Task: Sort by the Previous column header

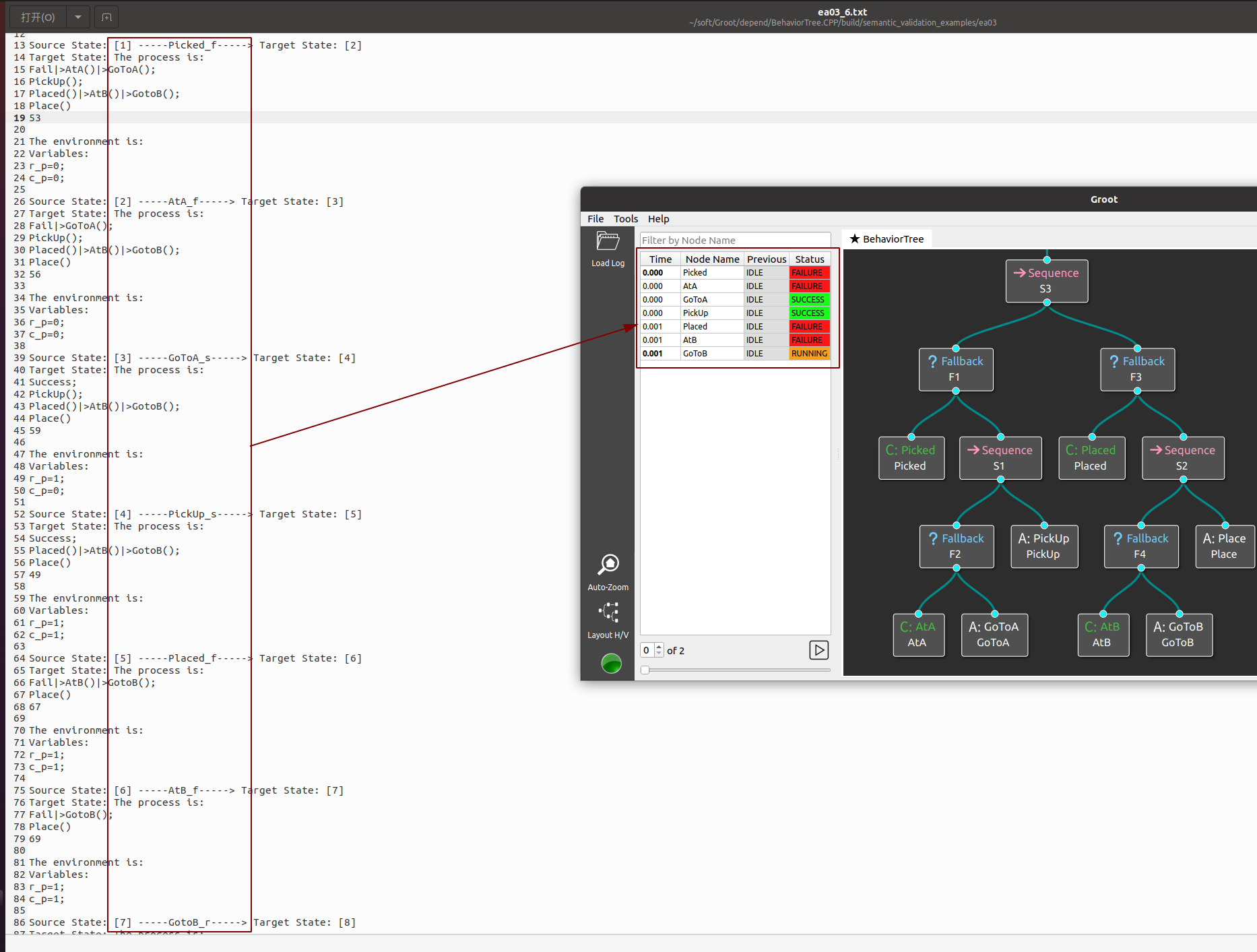Action: [767, 259]
